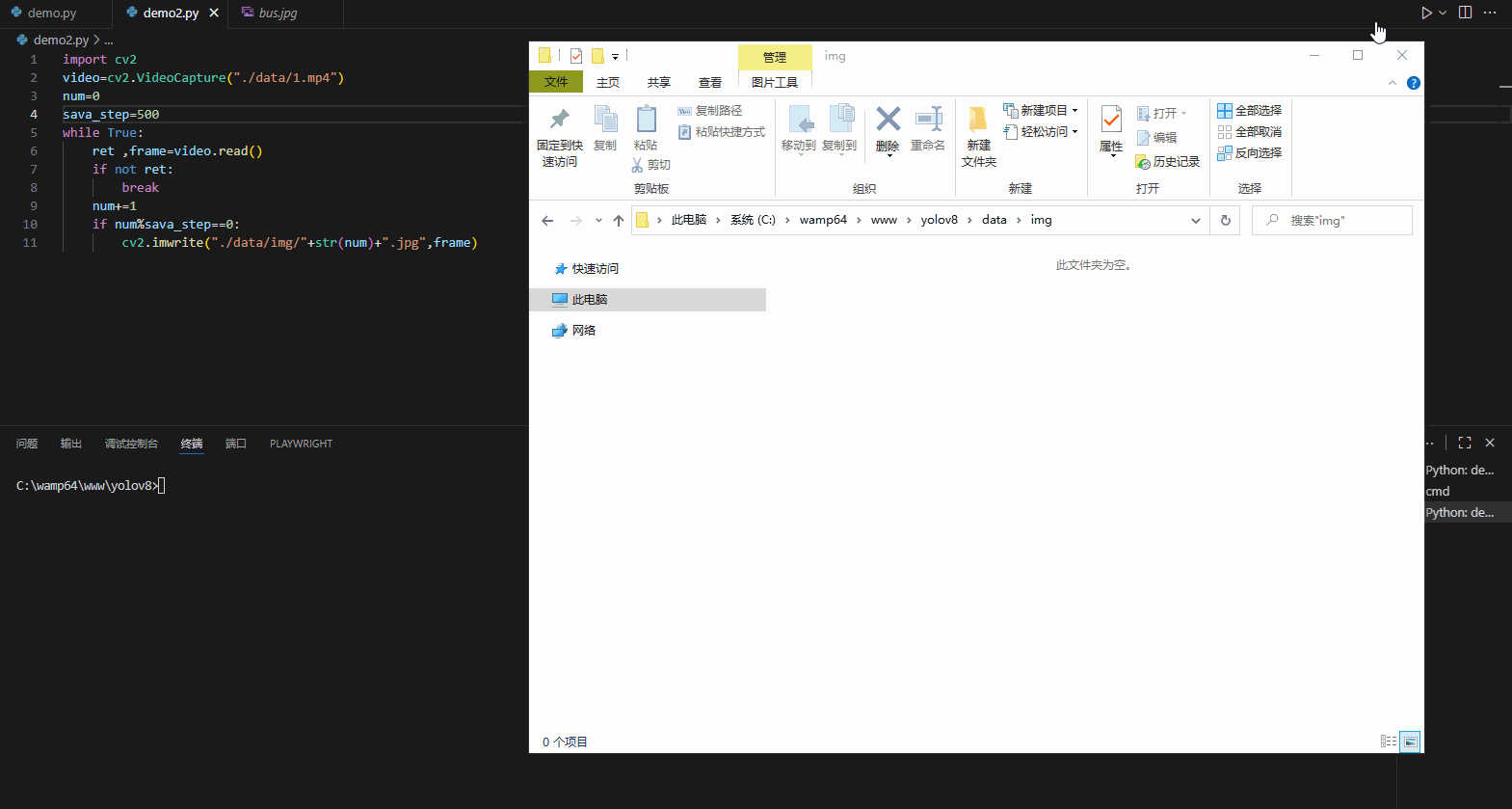
Task: Click the up-one-level arrow in Explorer
Action: tap(619, 221)
